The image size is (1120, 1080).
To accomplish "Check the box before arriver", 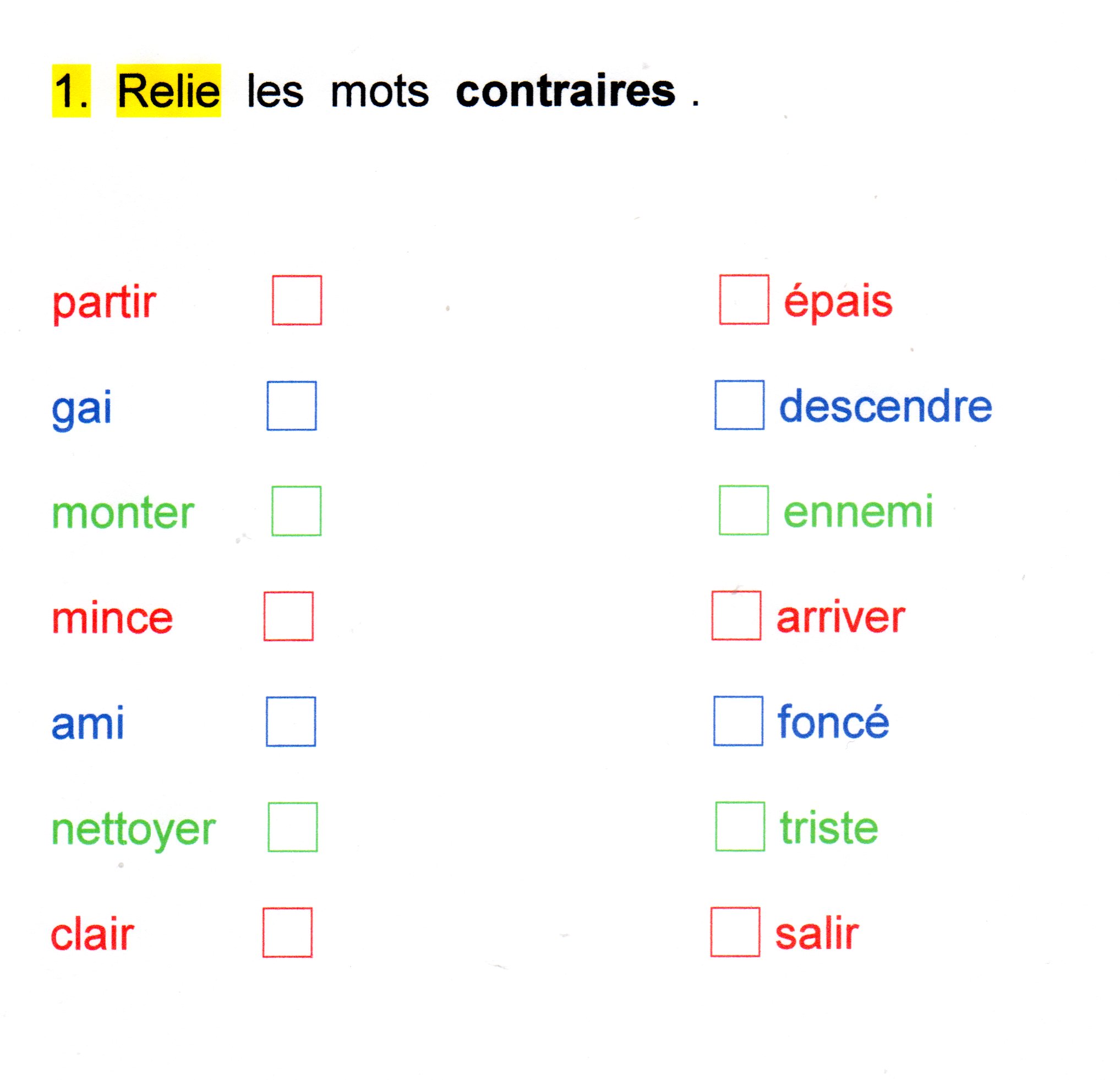I will click(x=736, y=615).
